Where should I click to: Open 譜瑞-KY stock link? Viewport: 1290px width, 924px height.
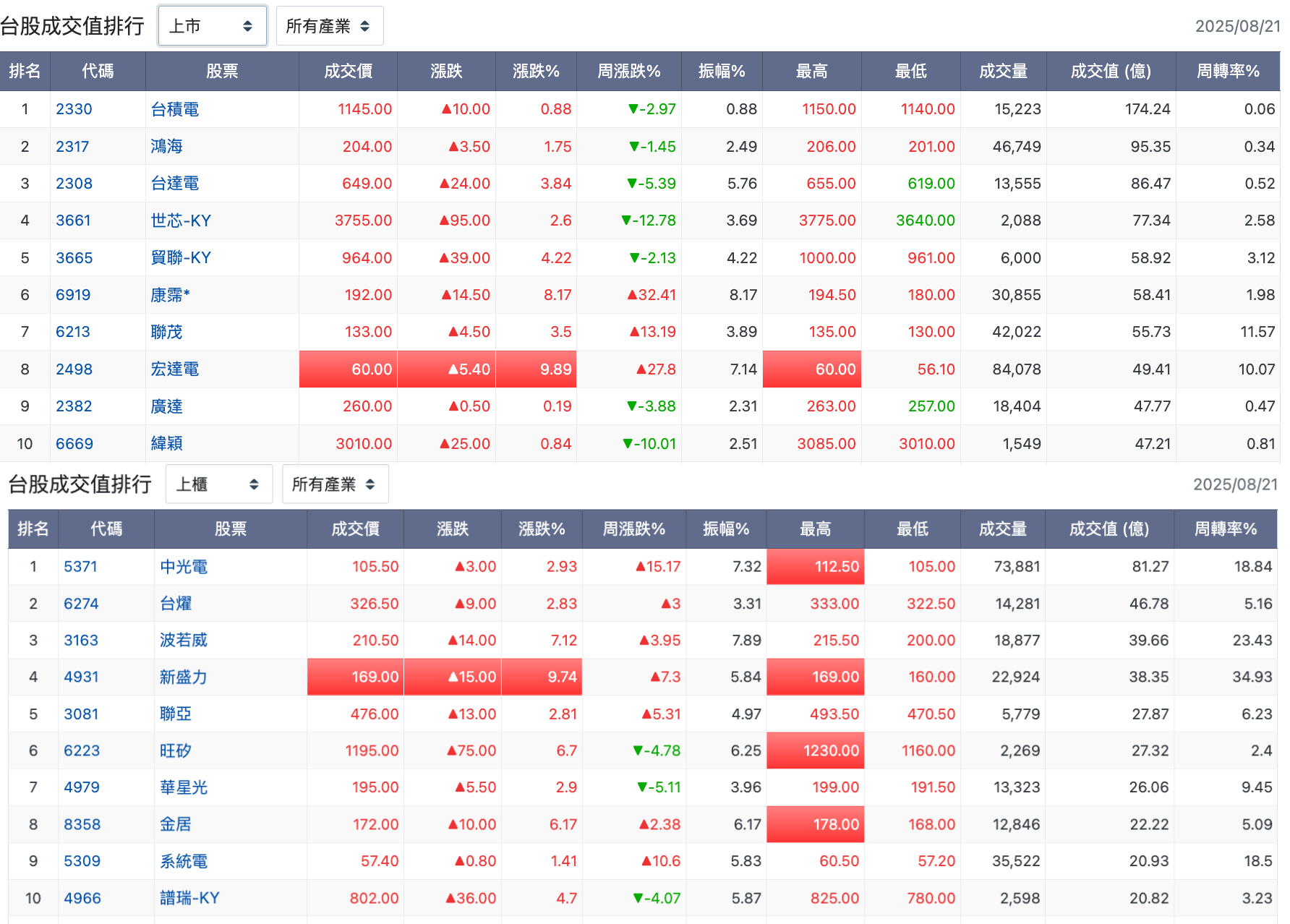[189, 898]
